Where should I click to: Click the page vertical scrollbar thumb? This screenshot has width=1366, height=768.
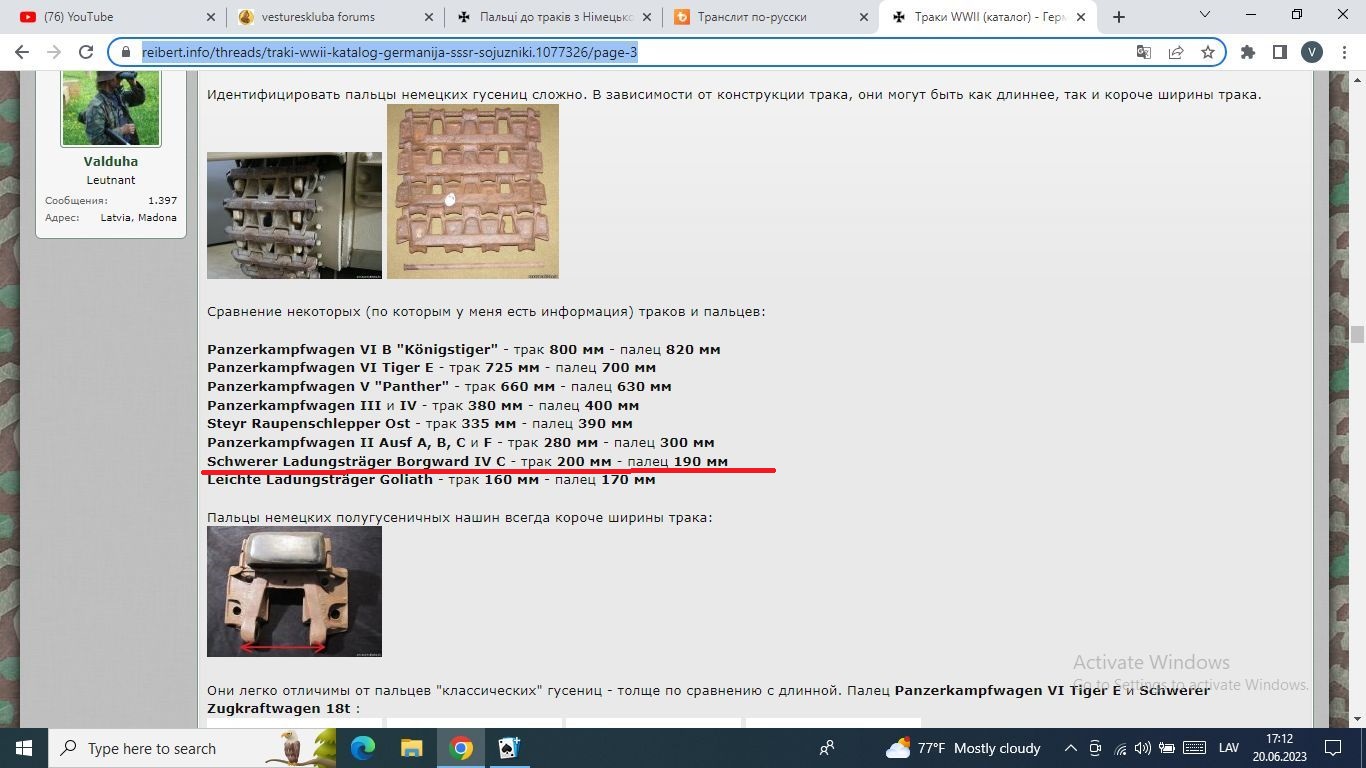pos(1357,334)
